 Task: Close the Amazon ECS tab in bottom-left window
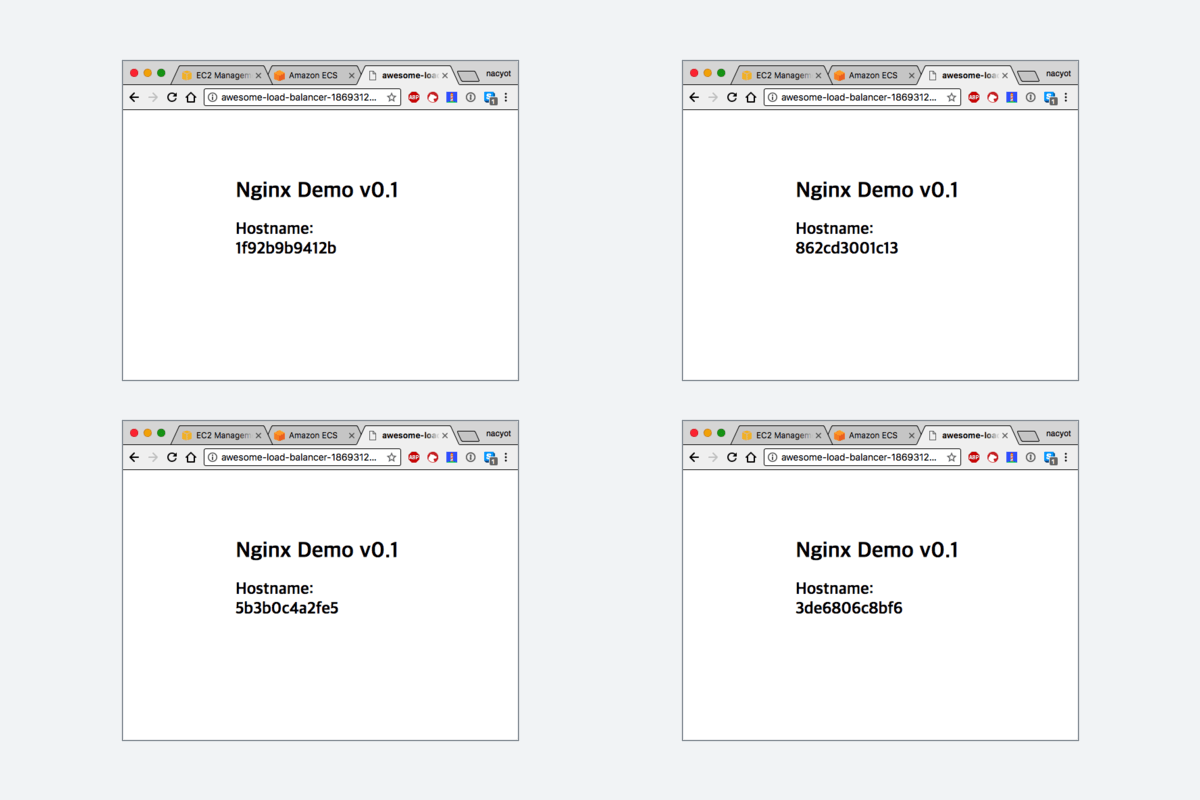pos(352,435)
